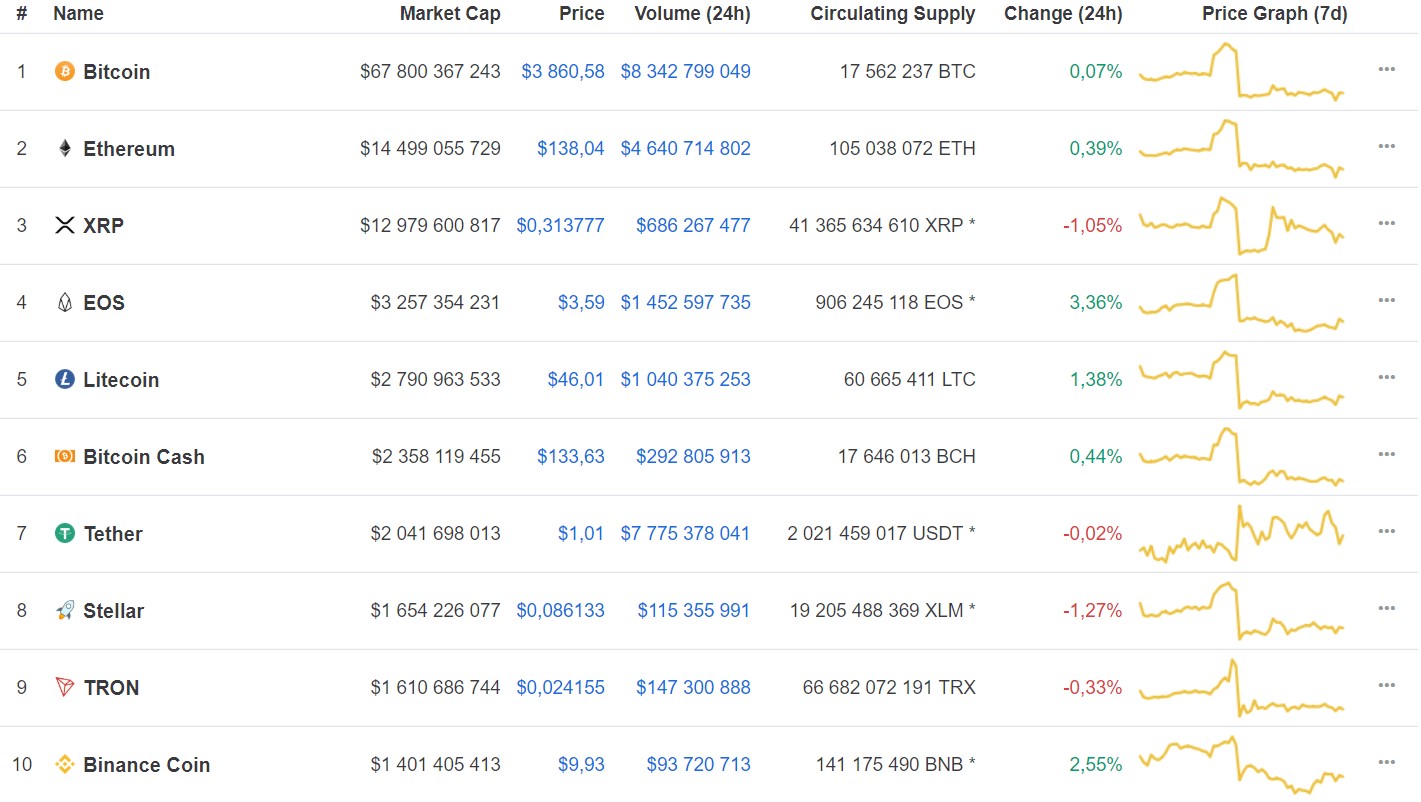Open the three-dot menu for Bitcoin Cash
1421x802 pixels.
tap(1386, 454)
